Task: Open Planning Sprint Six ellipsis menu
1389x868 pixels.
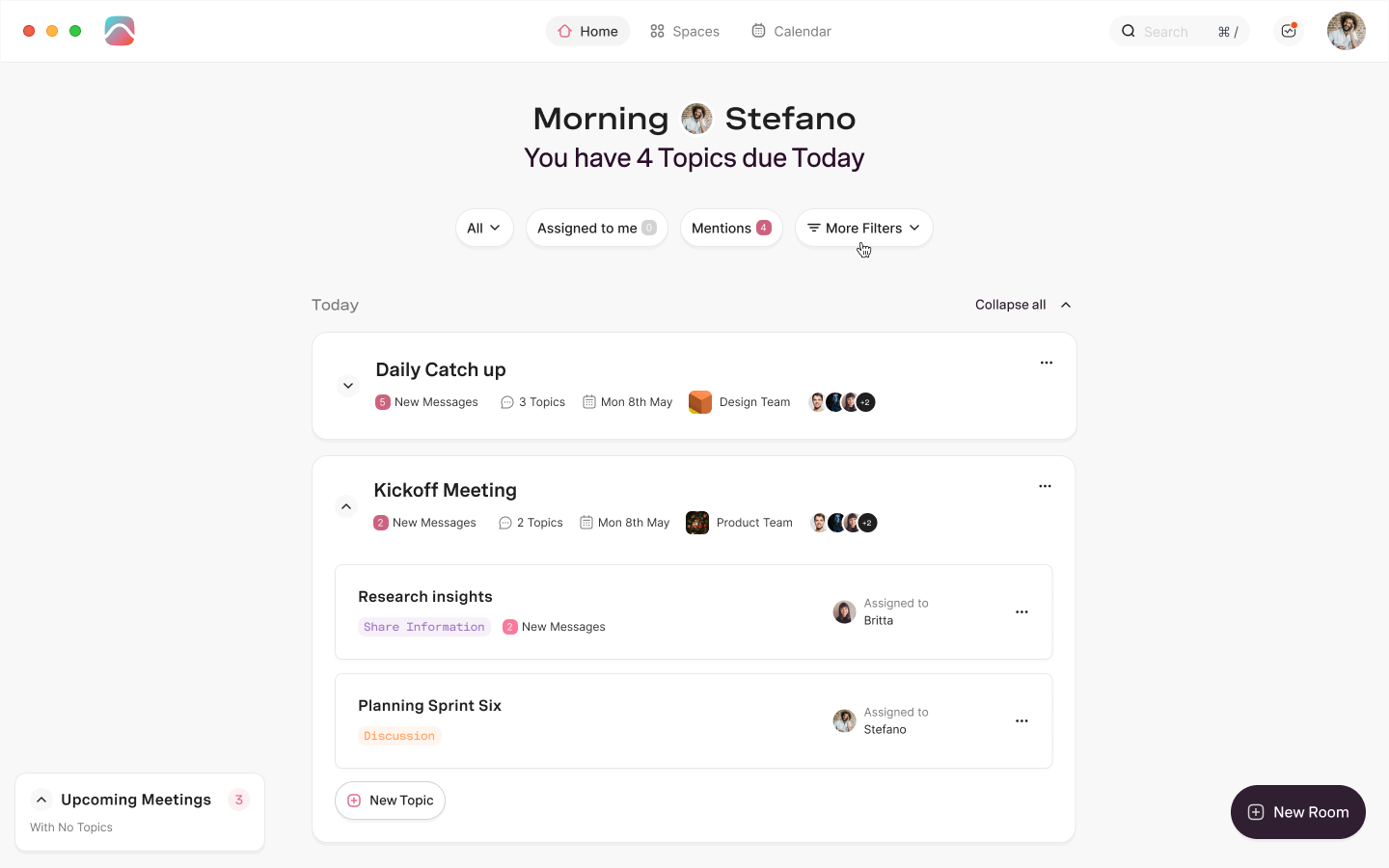Action: click(x=1021, y=720)
